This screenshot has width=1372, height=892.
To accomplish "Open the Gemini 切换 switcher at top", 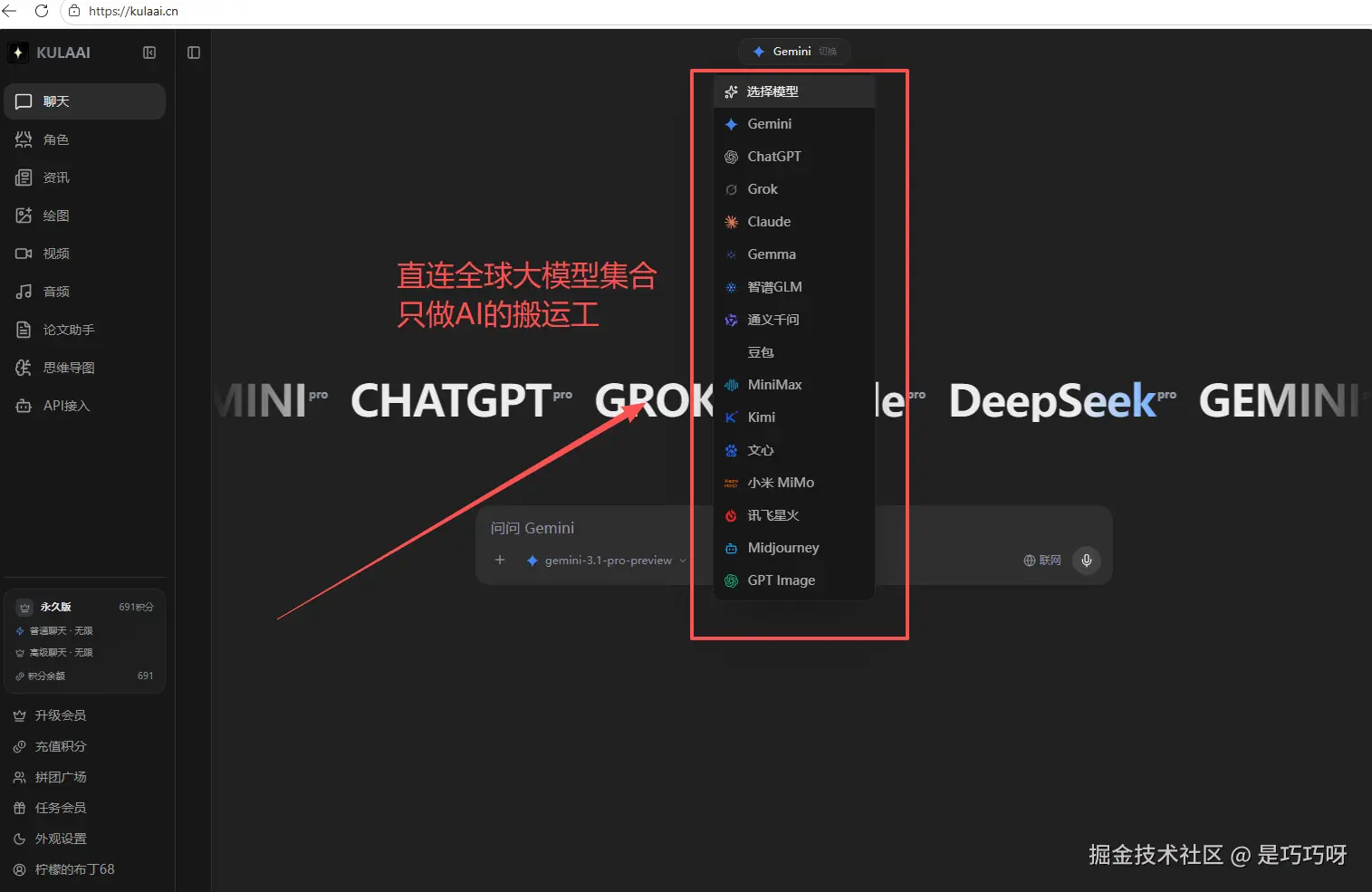I will pos(793,51).
